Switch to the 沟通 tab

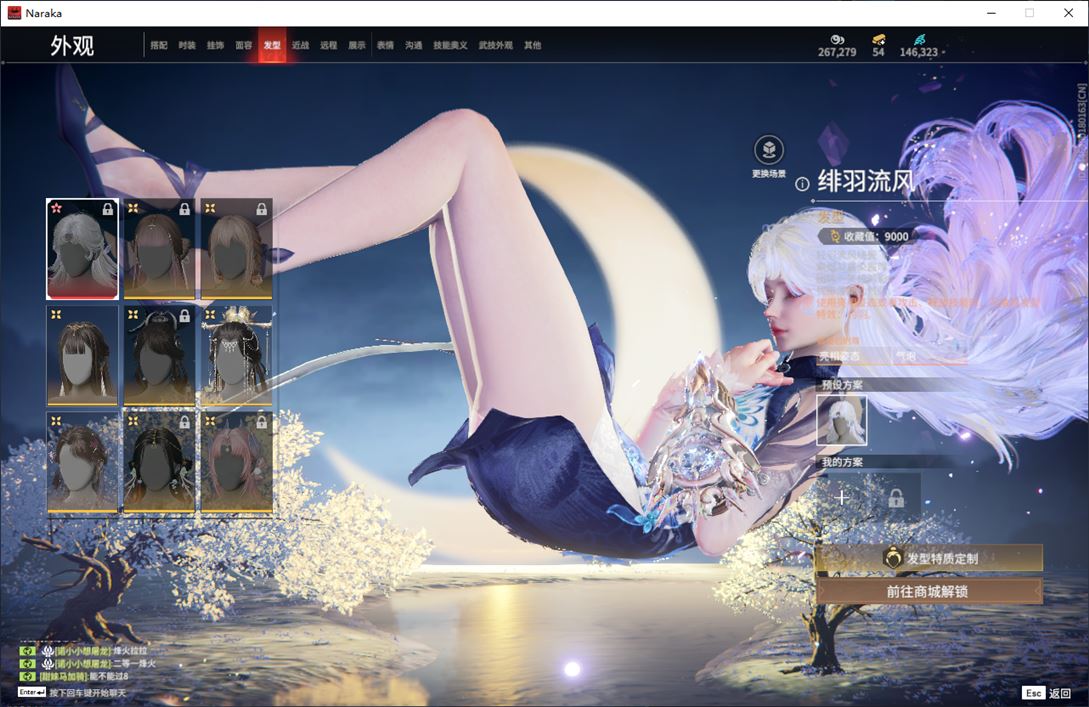[x=414, y=45]
